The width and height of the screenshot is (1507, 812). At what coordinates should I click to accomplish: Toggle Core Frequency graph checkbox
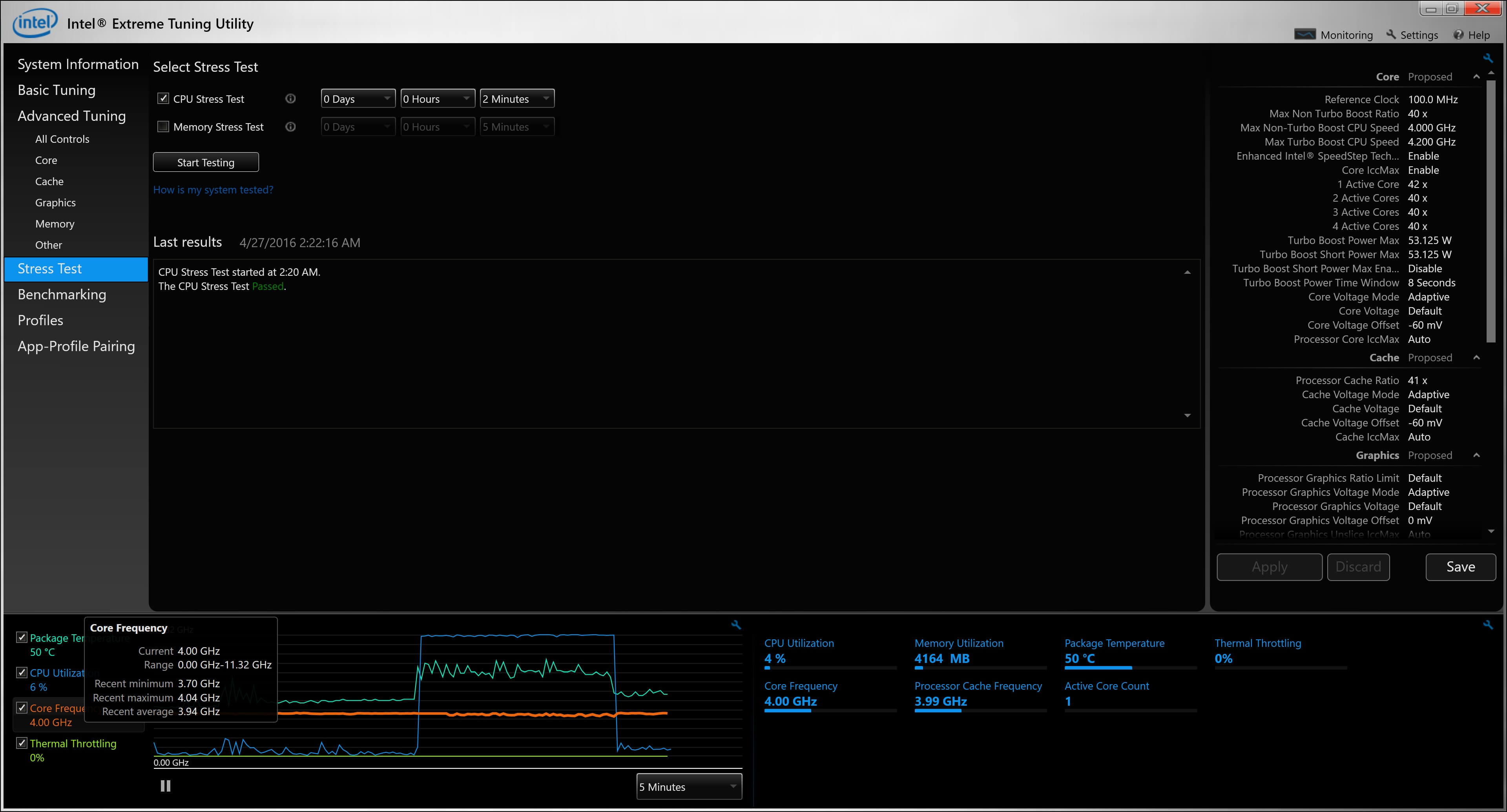22,707
